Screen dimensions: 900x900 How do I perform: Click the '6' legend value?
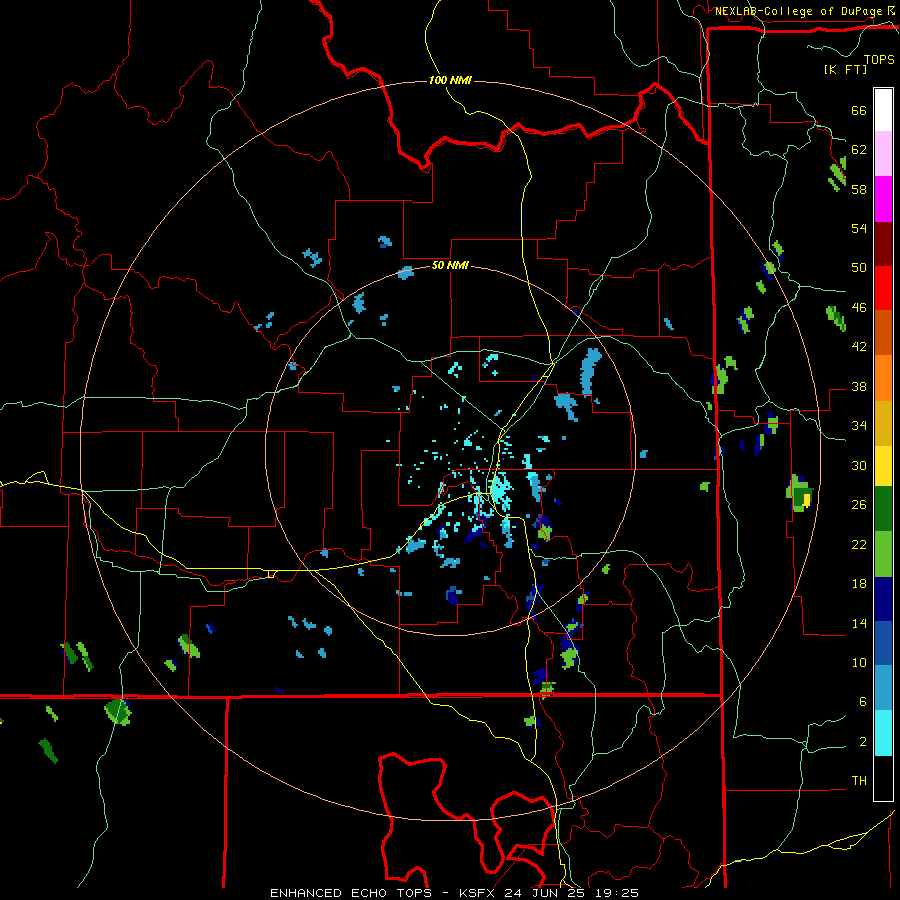click(x=863, y=702)
